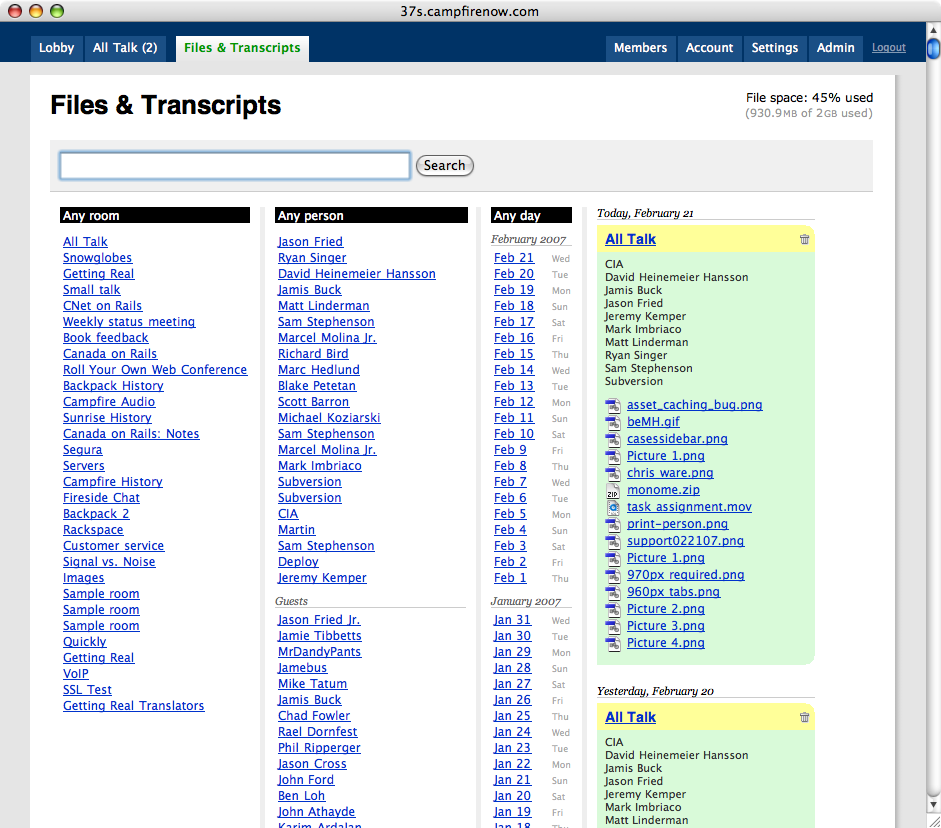Open the Weekly status meeting room
This screenshot has width=941, height=828.
point(129,322)
